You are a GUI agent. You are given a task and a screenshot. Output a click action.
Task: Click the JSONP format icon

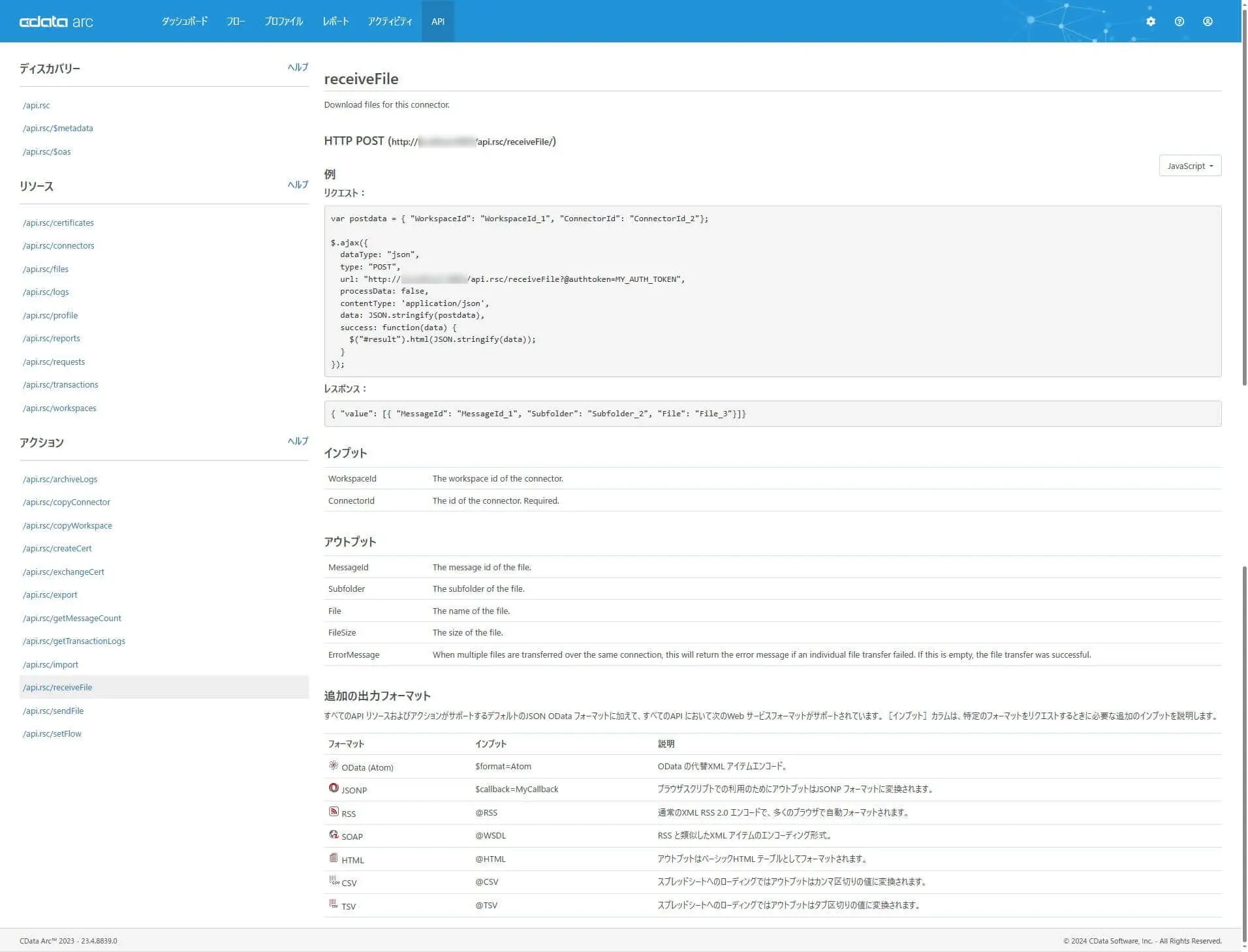coord(334,788)
